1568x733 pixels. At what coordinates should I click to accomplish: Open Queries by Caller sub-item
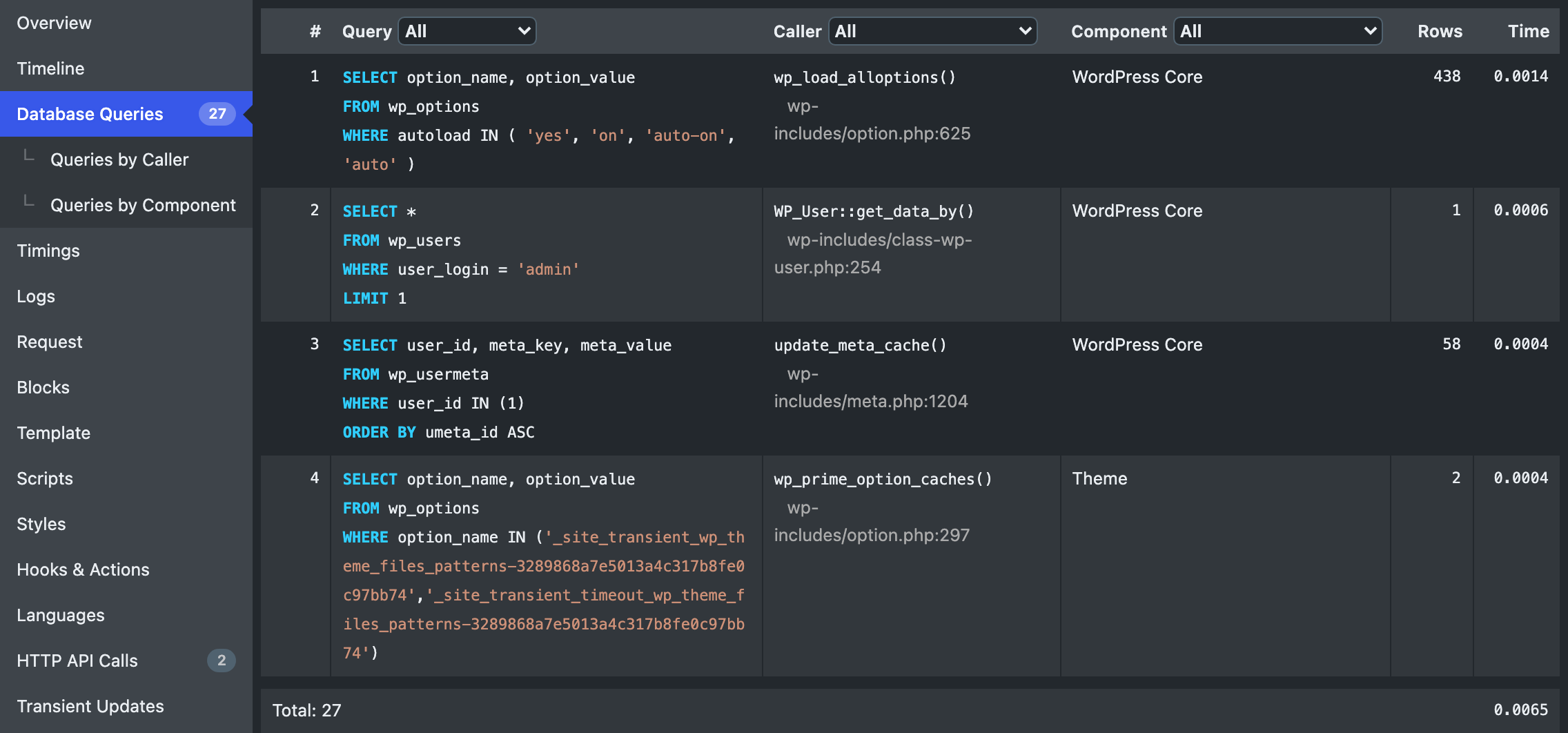tap(119, 159)
